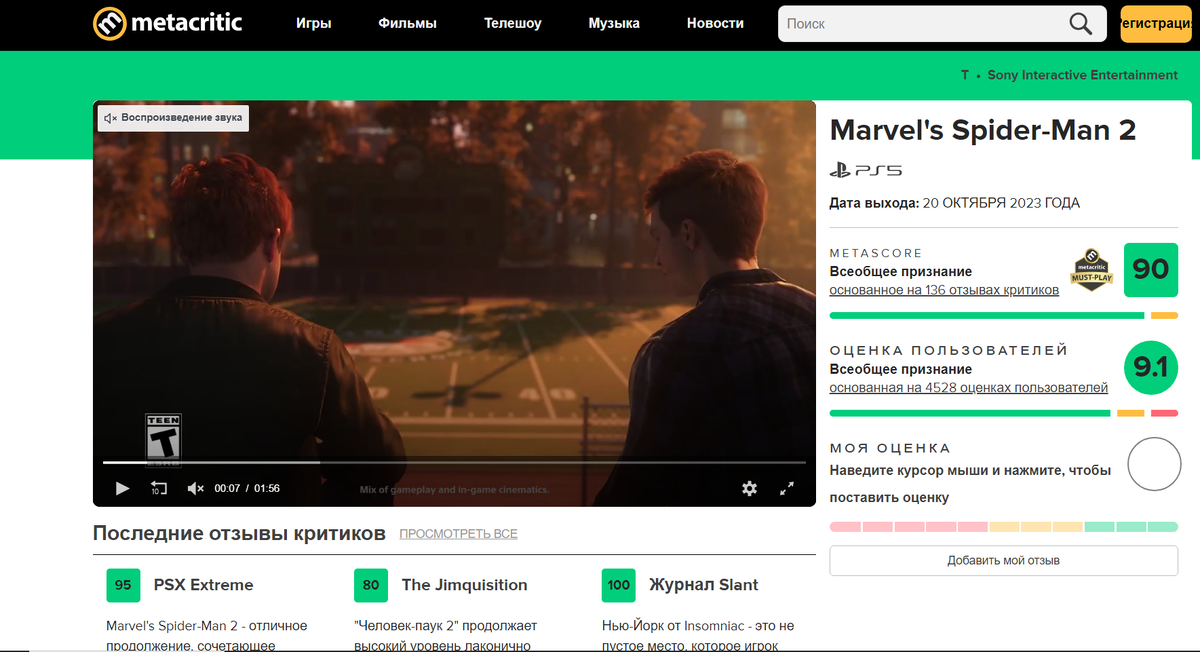Viewport: 1200px width, 652px height.
Task: Open the Журнал Slant review
Action: point(704,585)
